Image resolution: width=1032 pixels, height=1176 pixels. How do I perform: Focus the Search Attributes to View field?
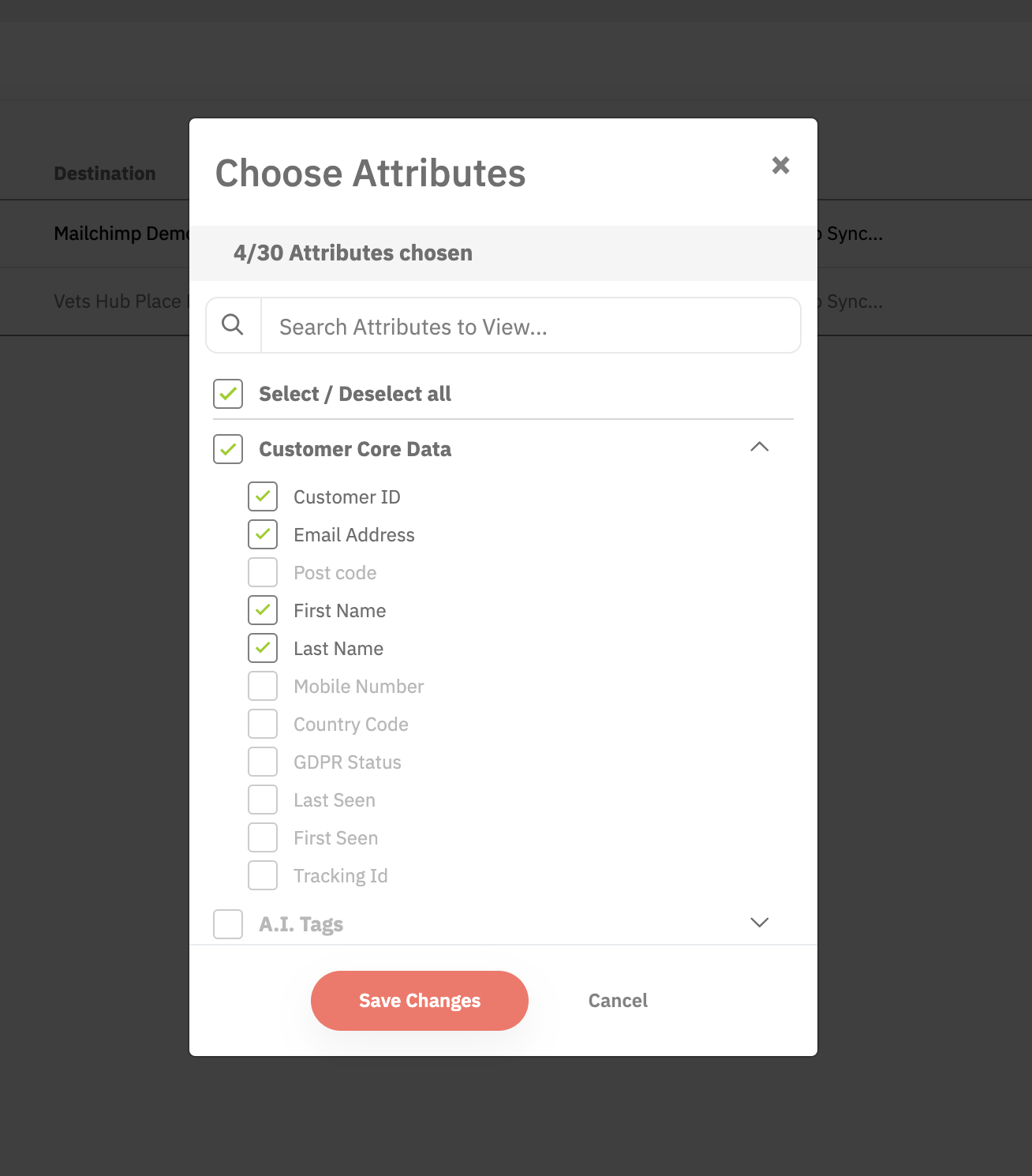530,325
